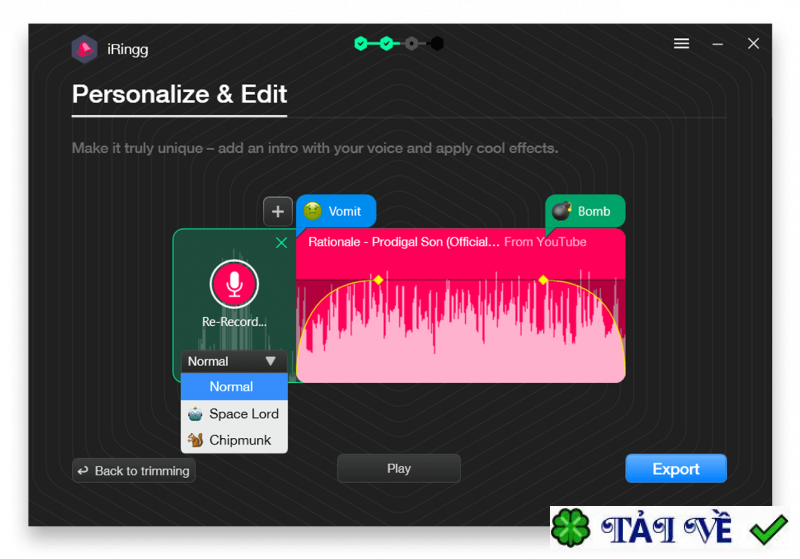The height and width of the screenshot is (559, 800).
Task: Click the dropdown arrow triangle
Action: 270,362
